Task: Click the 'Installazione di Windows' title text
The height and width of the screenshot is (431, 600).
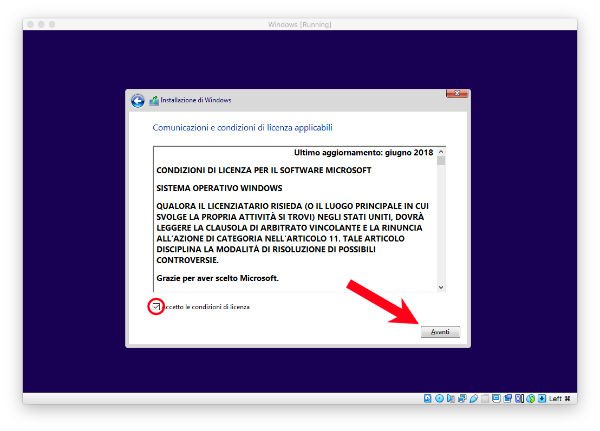Action: click(196, 100)
